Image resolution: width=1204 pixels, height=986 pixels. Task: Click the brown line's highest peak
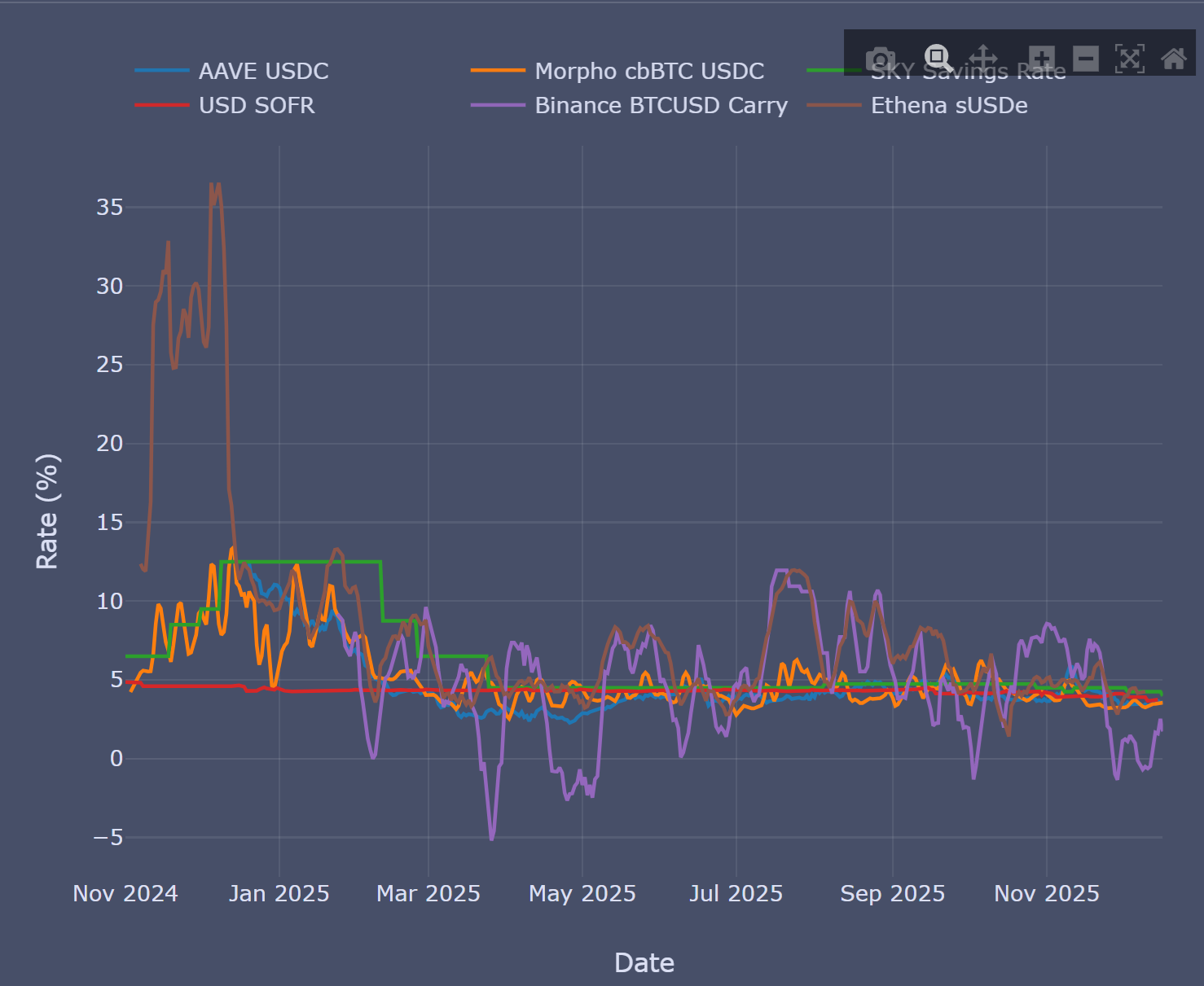click(212, 185)
